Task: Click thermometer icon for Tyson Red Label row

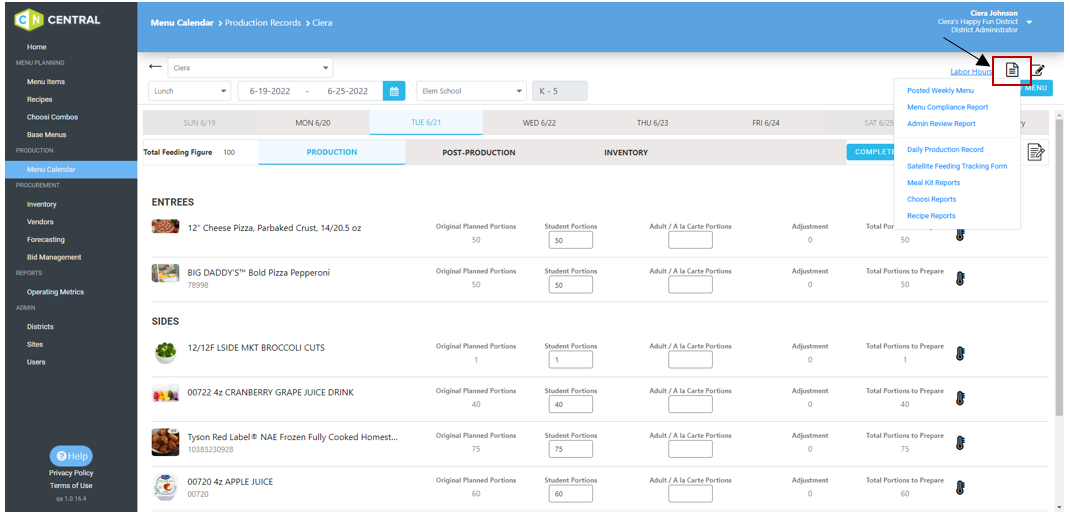Action: pyautogui.click(x=960, y=443)
